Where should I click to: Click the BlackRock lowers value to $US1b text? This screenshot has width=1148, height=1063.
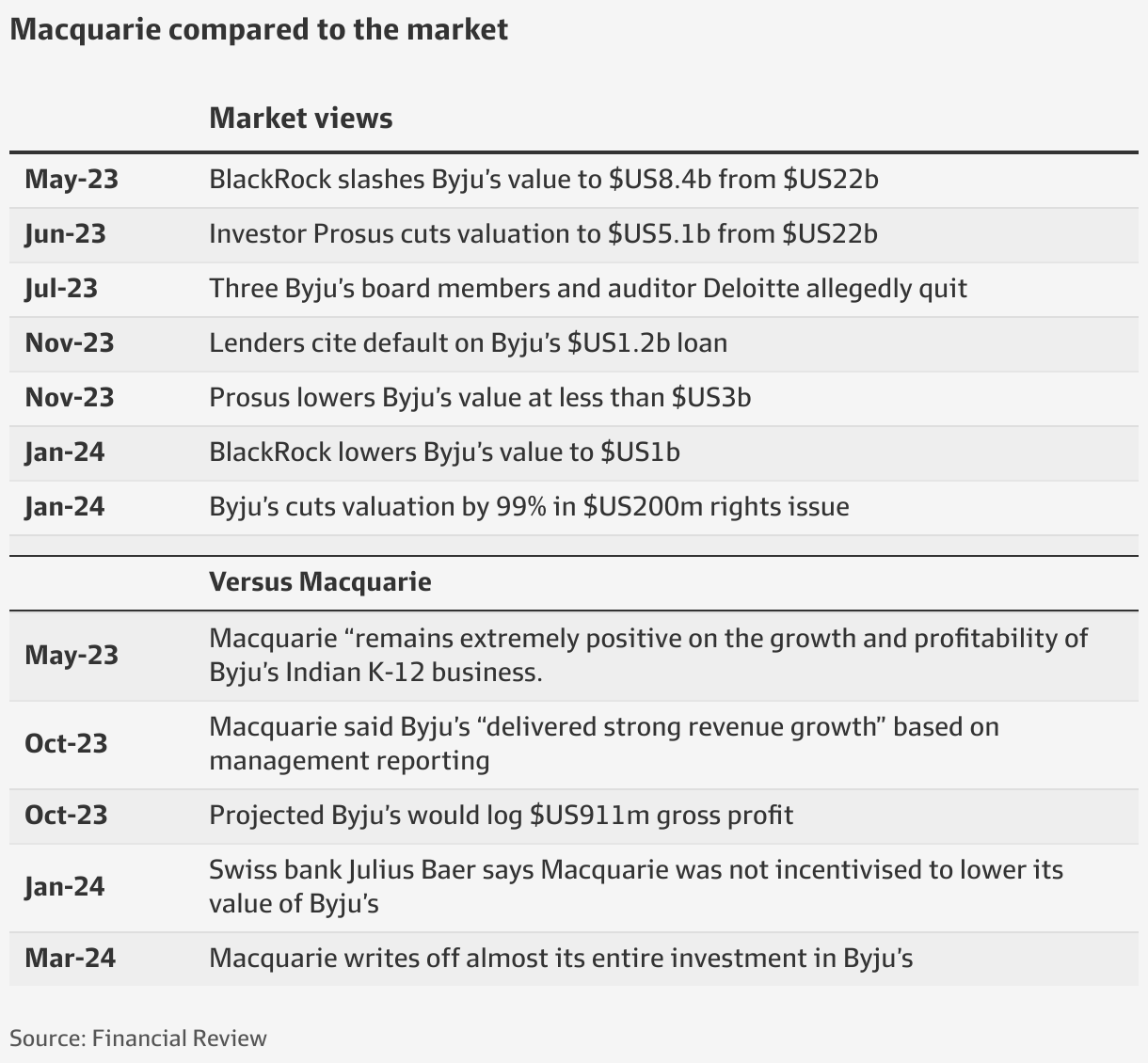[444, 452]
